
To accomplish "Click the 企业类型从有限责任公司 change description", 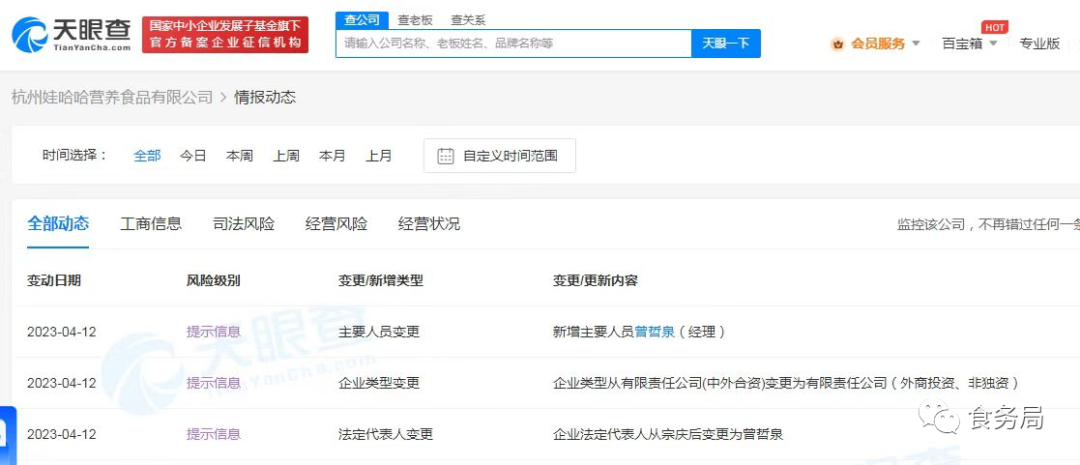I will [785, 383].
